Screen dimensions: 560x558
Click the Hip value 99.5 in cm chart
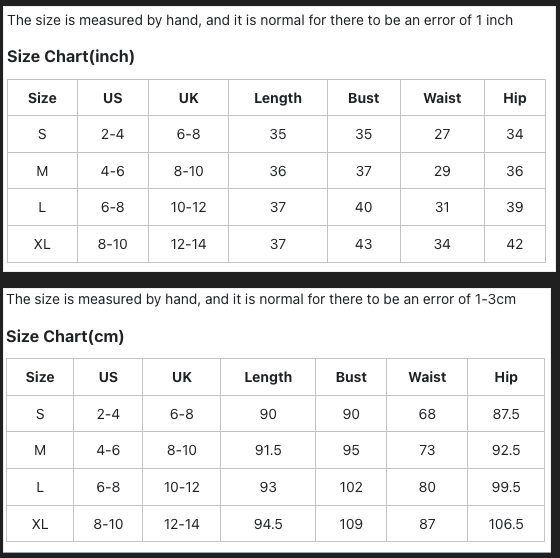(x=506, y=487)
